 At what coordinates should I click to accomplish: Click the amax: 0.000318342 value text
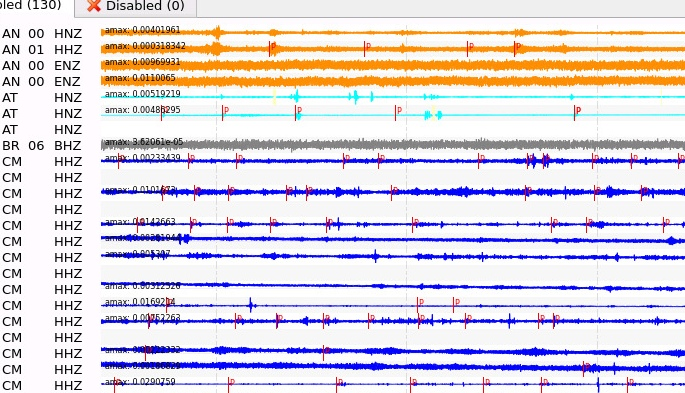145,46
